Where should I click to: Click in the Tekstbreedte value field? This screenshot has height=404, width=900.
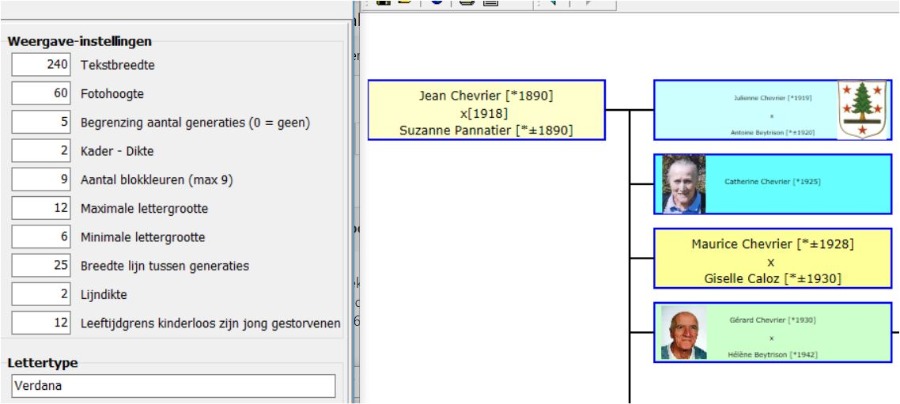(x=41, y=65)
